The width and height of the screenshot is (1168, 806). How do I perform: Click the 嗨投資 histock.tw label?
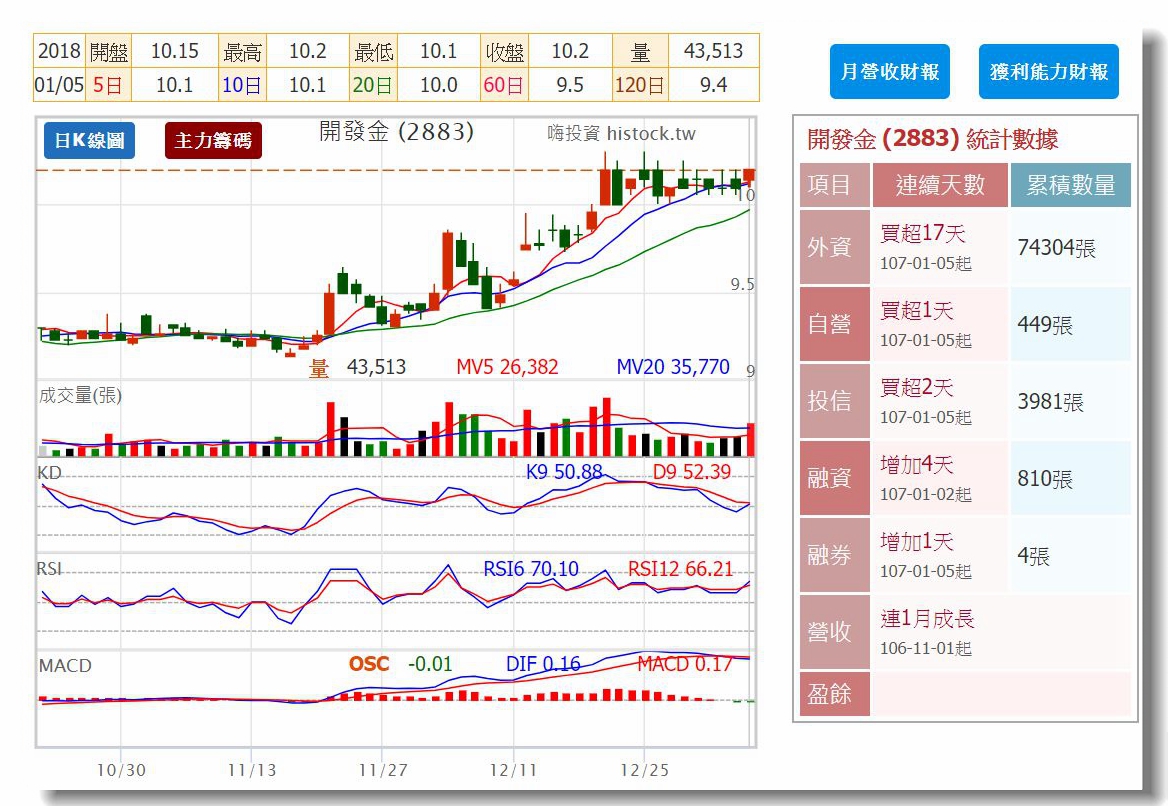coord(621,133)
